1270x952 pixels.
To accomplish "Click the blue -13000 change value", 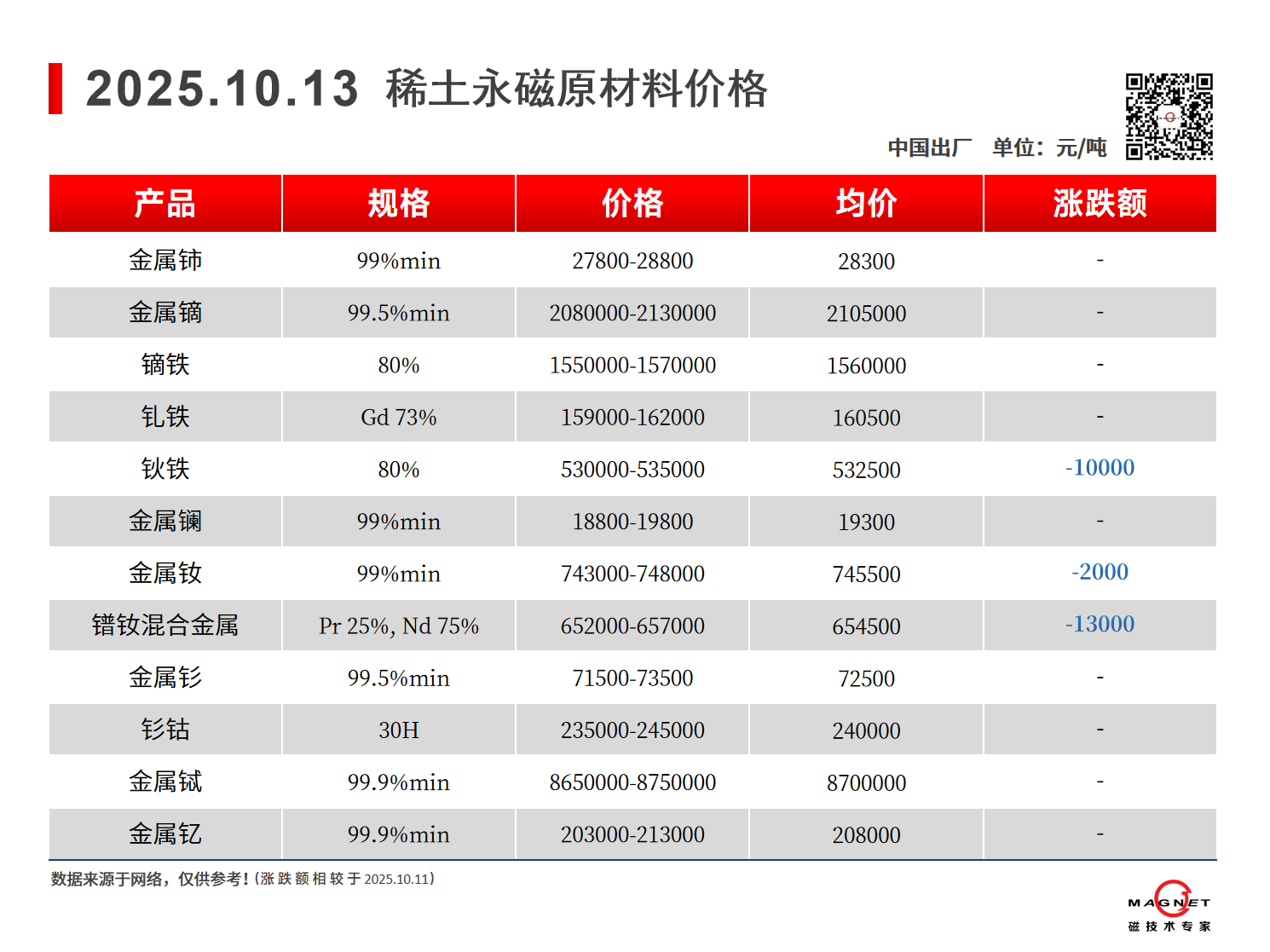I will [x=1100, y=624].
